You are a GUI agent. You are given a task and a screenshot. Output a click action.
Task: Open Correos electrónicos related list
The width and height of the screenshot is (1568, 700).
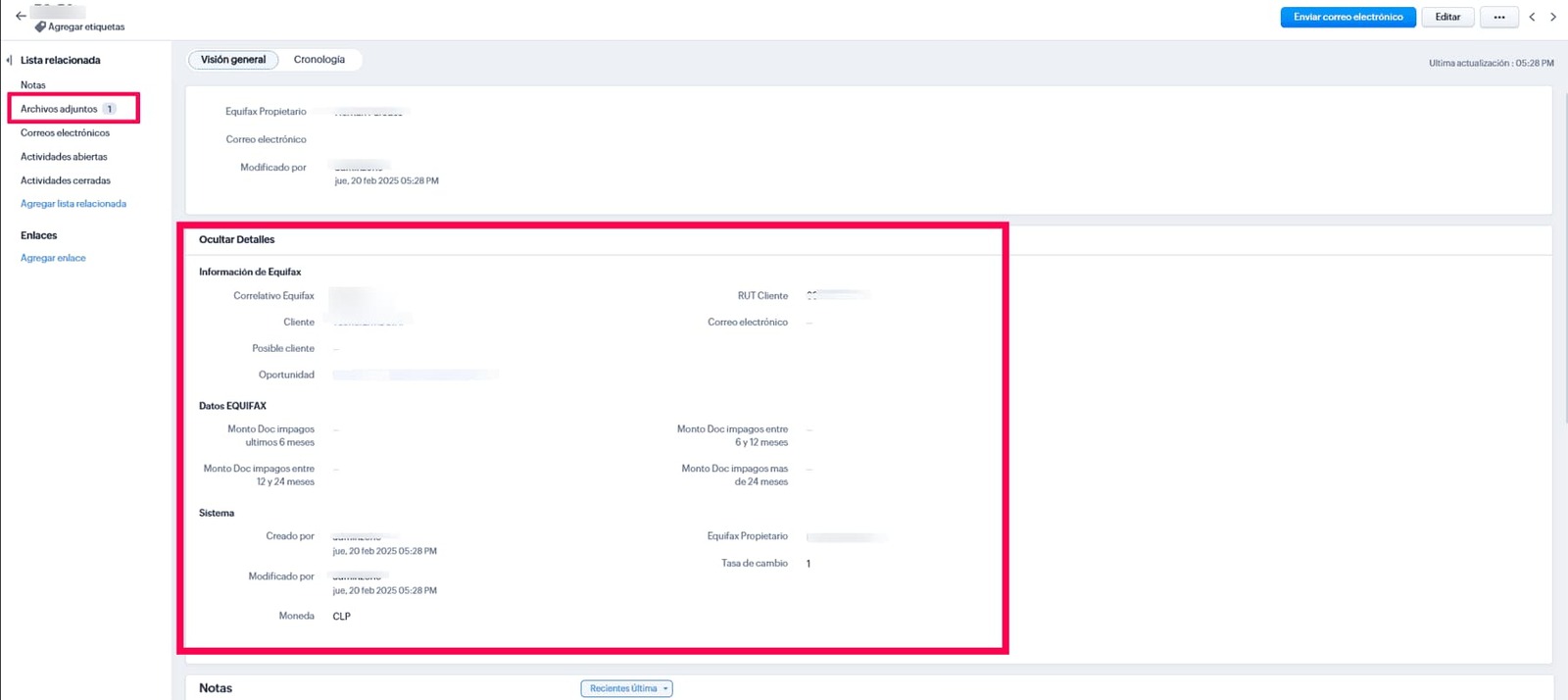pos(65,132)
